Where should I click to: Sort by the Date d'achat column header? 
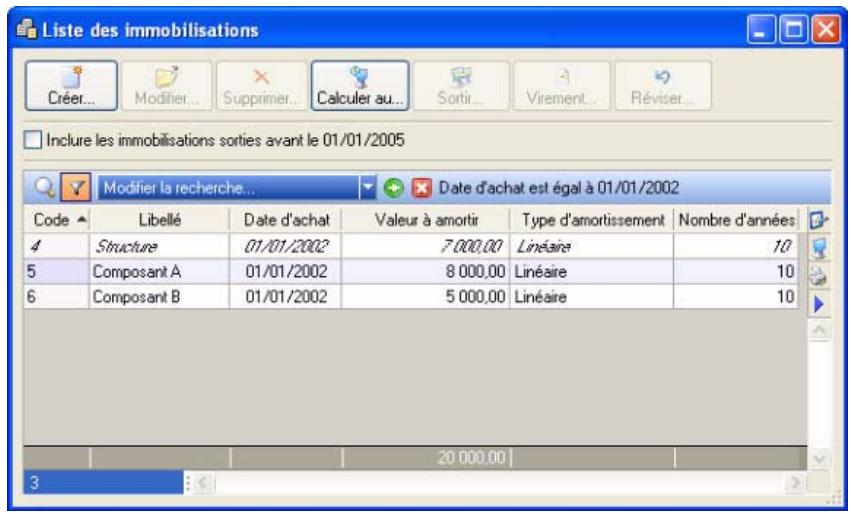point(286,220)
